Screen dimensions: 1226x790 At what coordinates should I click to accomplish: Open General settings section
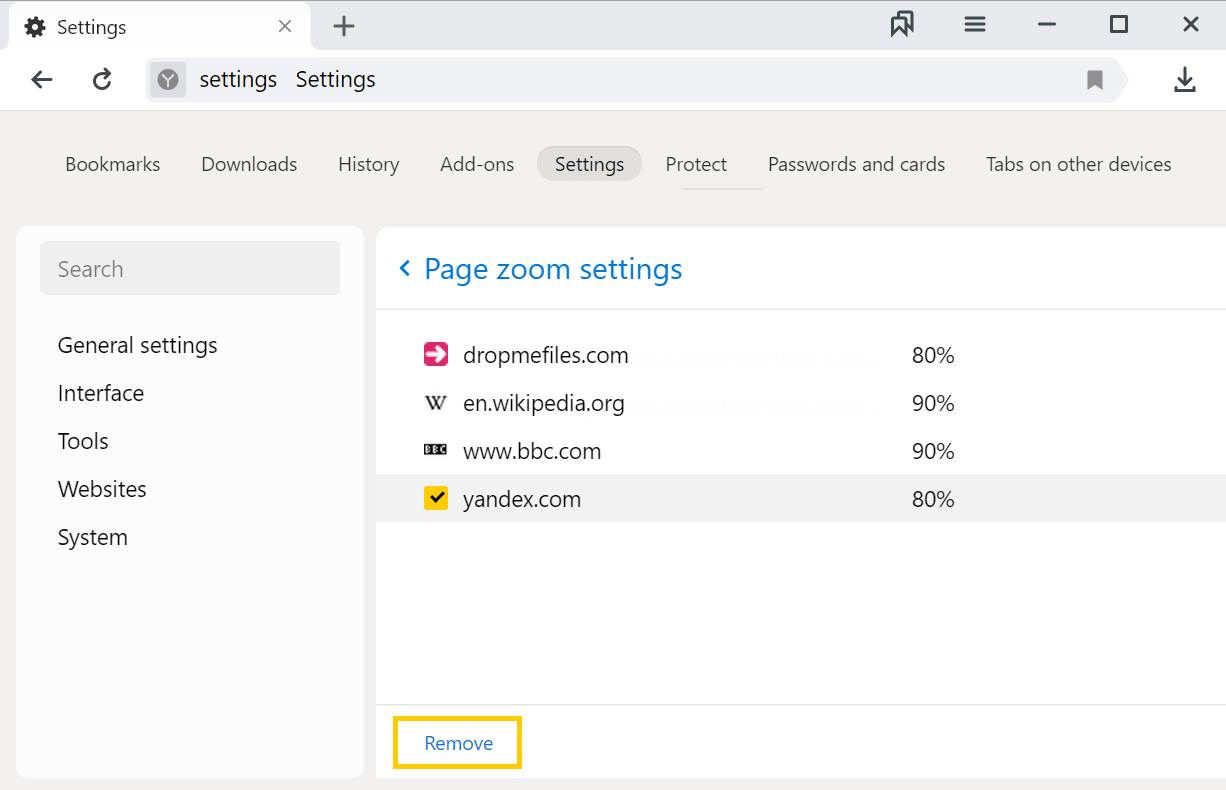tap(138, 345)
